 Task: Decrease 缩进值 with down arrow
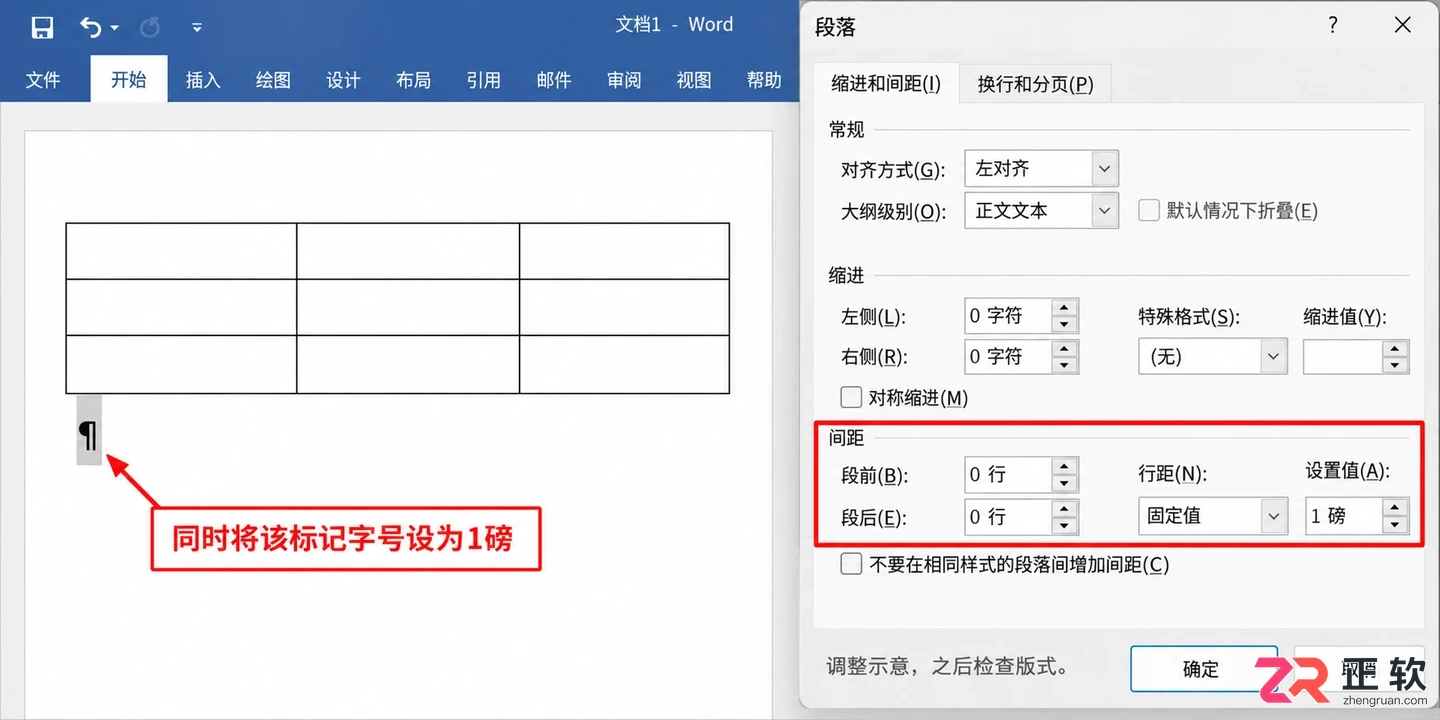pos(1395,365)
